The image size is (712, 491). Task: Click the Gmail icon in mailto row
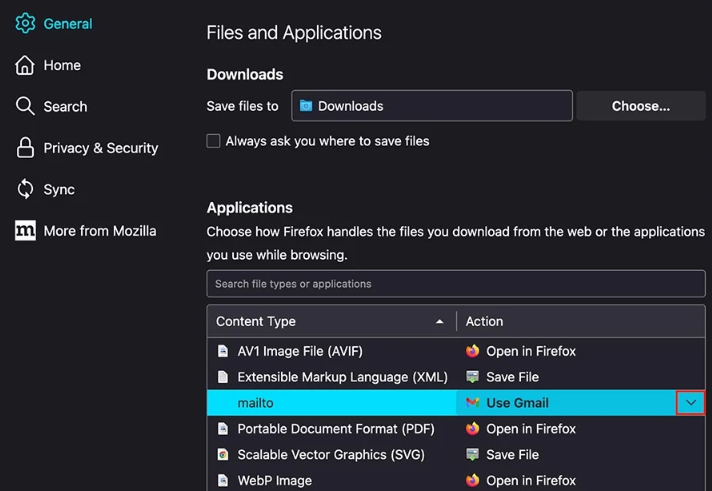click(x=473, y=403)
